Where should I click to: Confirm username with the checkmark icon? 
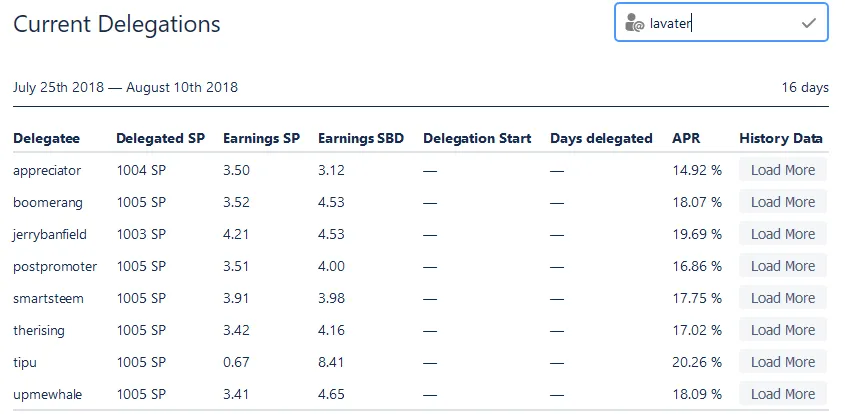click(x=808, y=23)
